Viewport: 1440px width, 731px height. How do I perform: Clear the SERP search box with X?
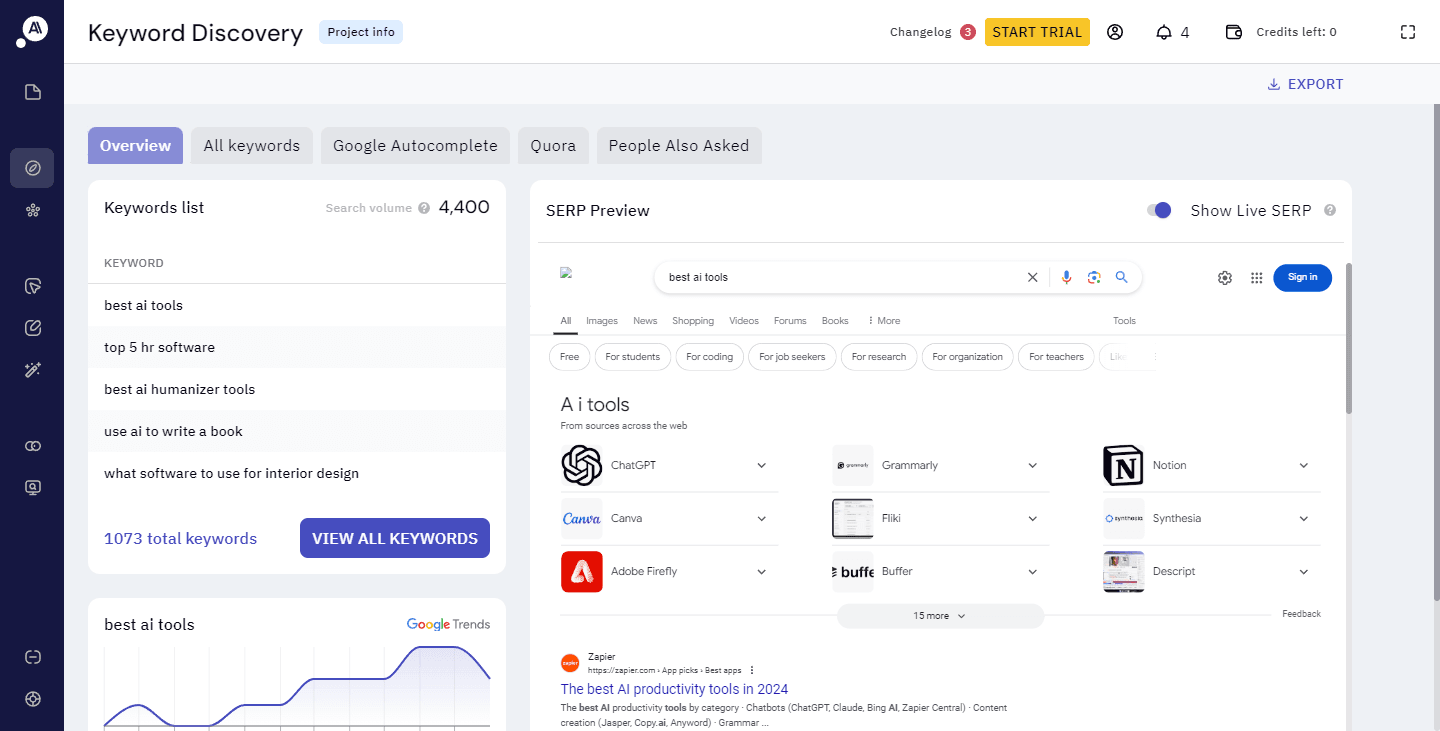click(1033, 277)
